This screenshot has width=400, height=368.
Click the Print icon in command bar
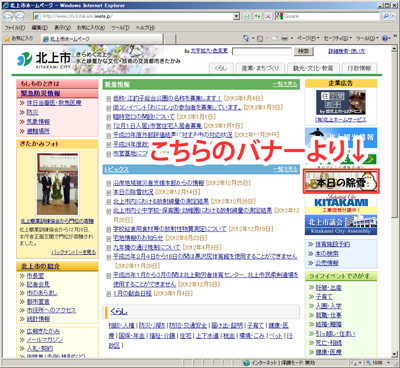coord(284,39)
